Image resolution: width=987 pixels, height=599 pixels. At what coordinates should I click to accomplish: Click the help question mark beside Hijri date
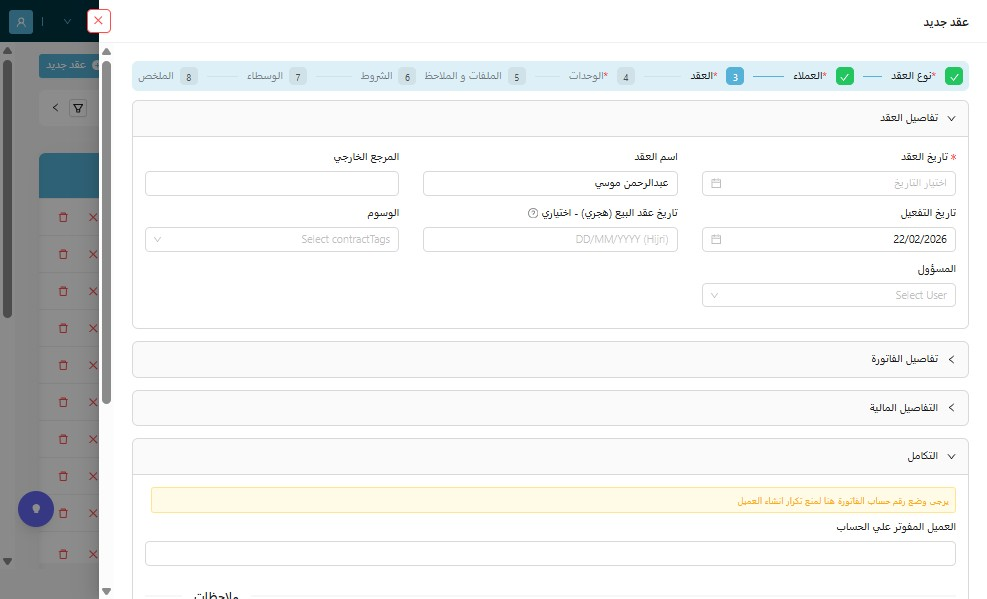tap(533, 213)
